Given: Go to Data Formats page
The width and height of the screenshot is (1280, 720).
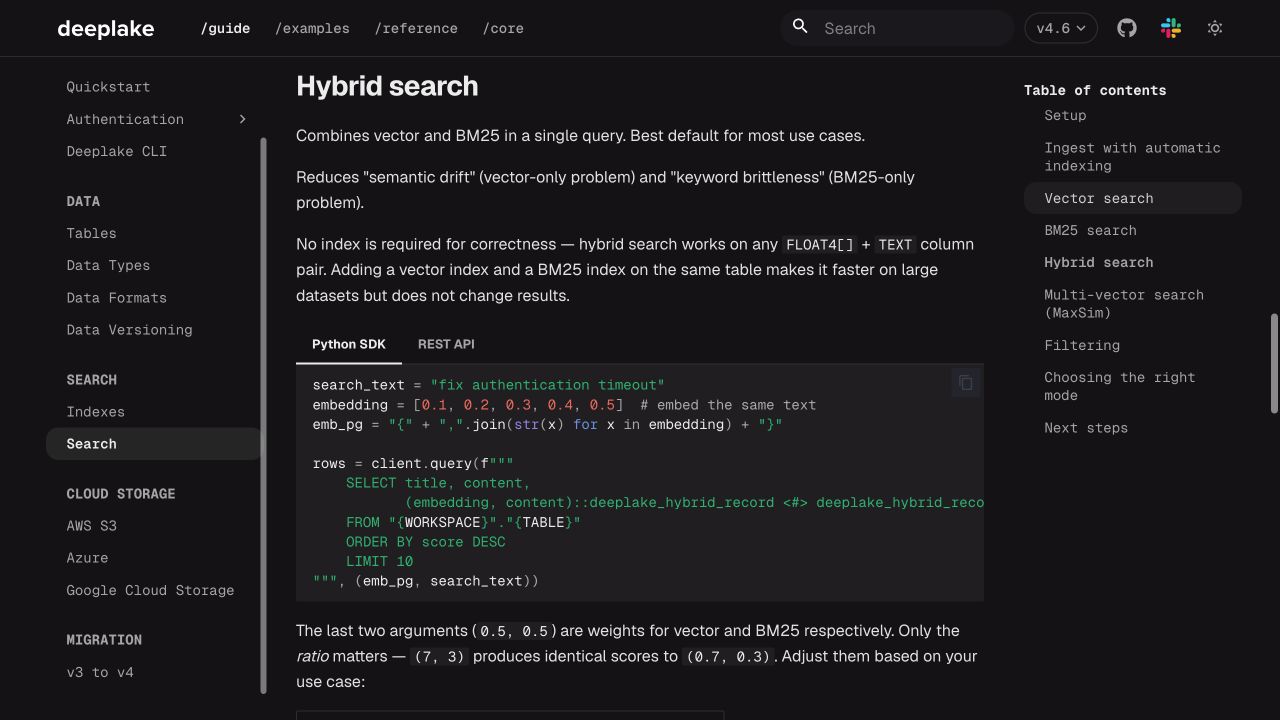Looking at the screenshot, I should tap(116, 297).
